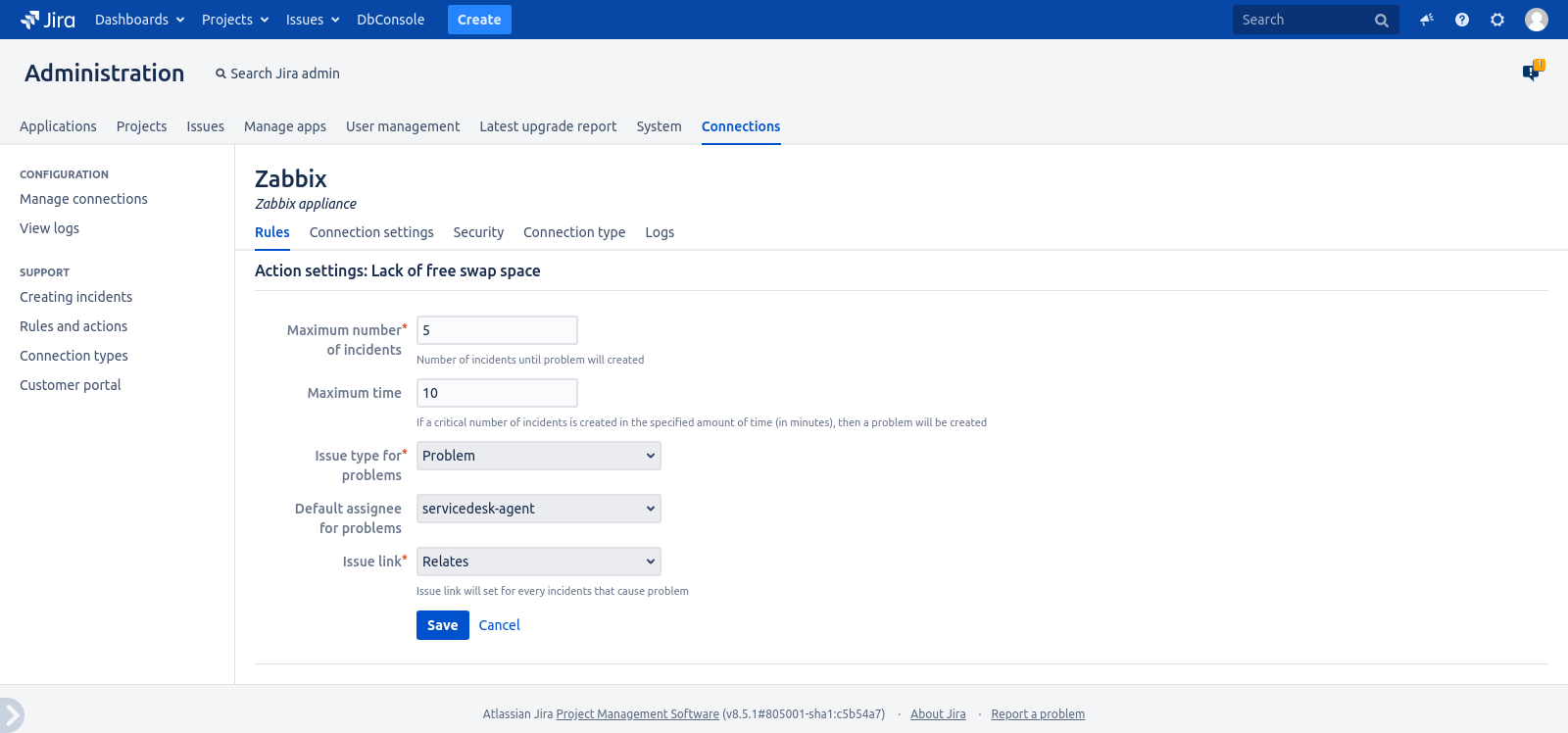Open the feedback megaphone icon

[1427, 20]
